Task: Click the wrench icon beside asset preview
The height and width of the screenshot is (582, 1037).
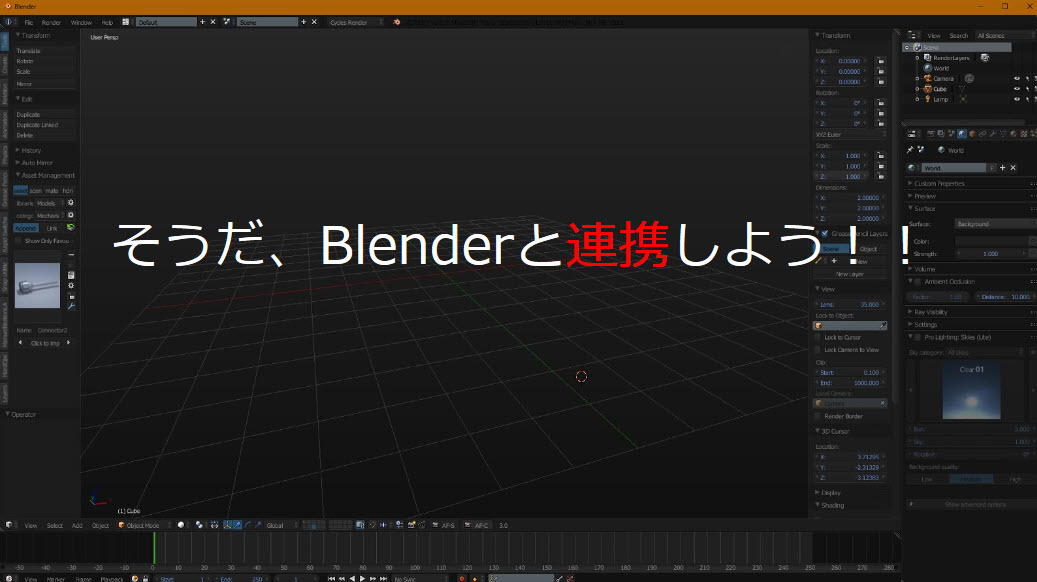Action: (x=71, y=307)
